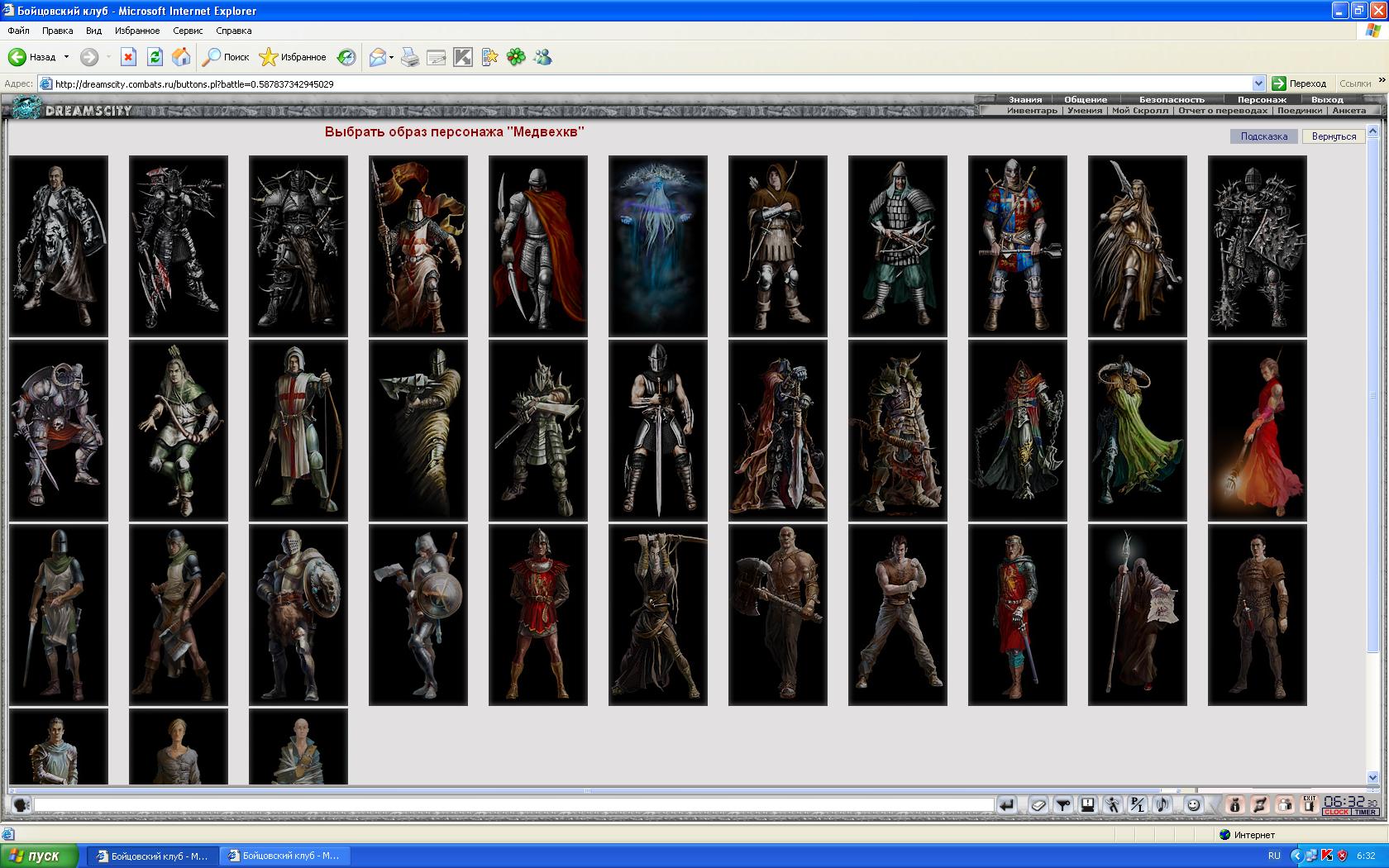Open the Мой Скролл link

click(x=1140, y=110)
